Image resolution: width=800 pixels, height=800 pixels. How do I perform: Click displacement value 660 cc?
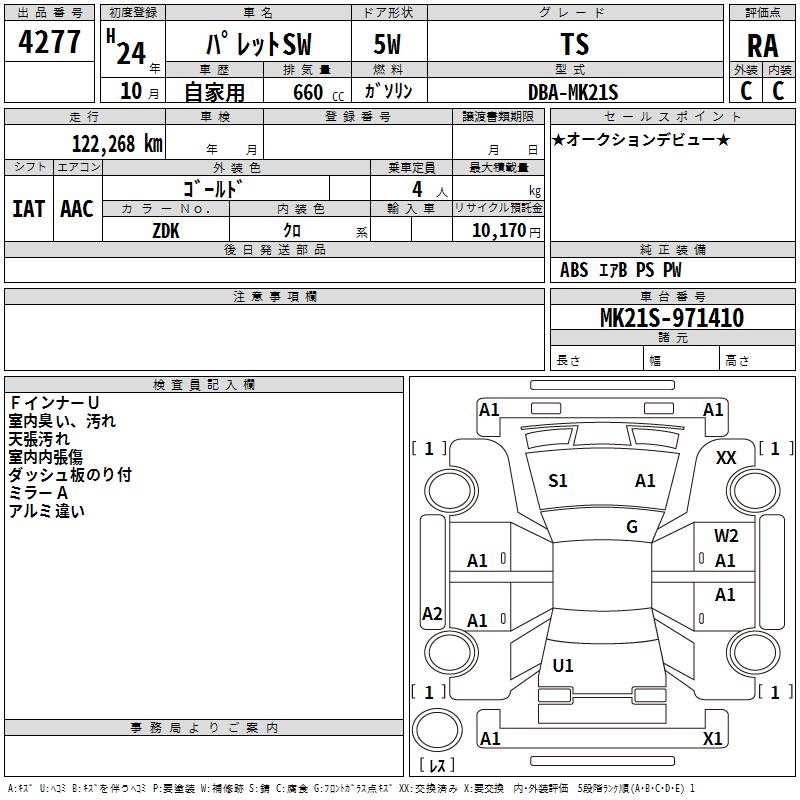coord(318,92)
